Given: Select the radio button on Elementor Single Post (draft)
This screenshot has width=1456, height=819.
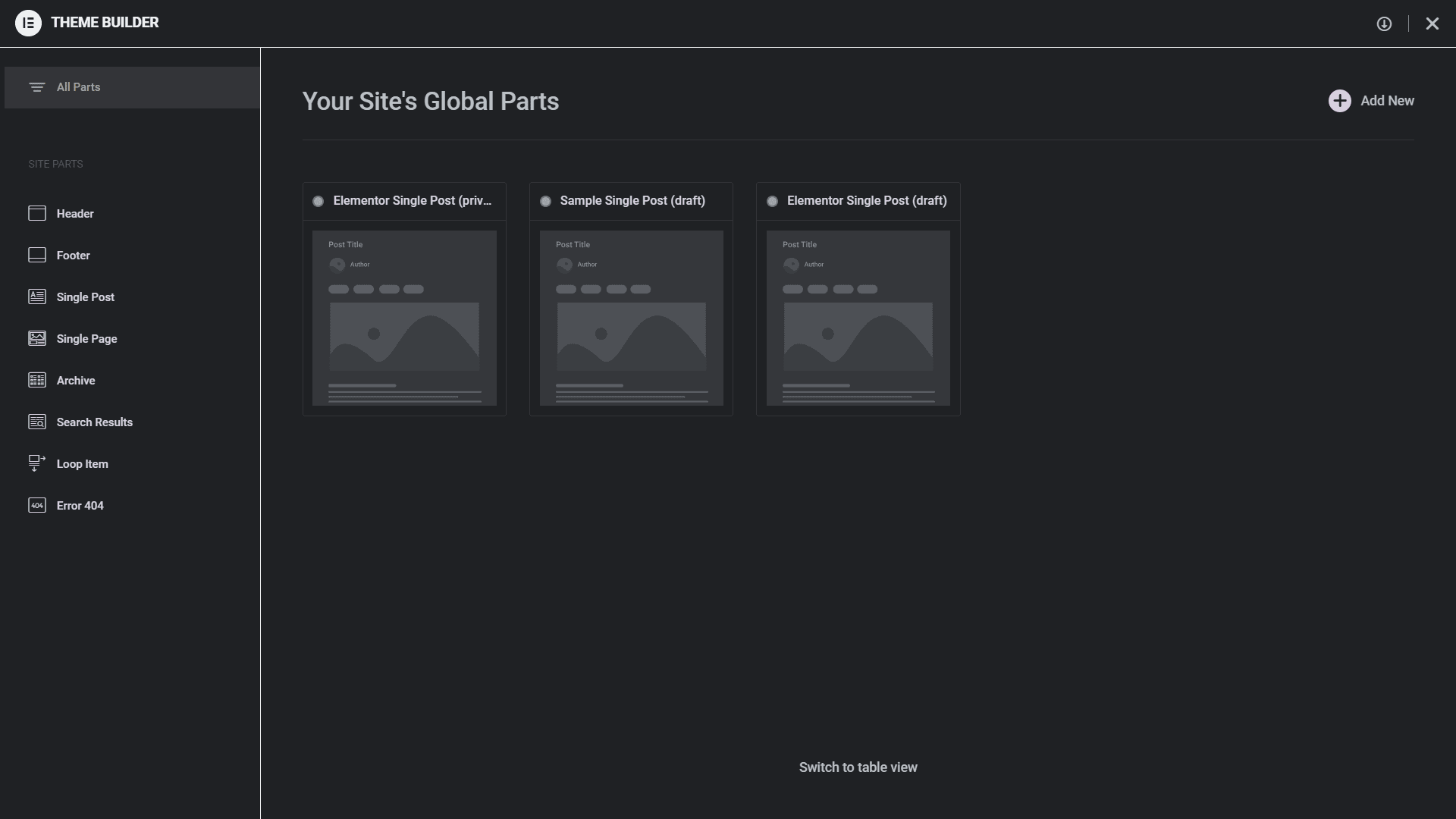Looking at the screenshot, I should [773, 201].
